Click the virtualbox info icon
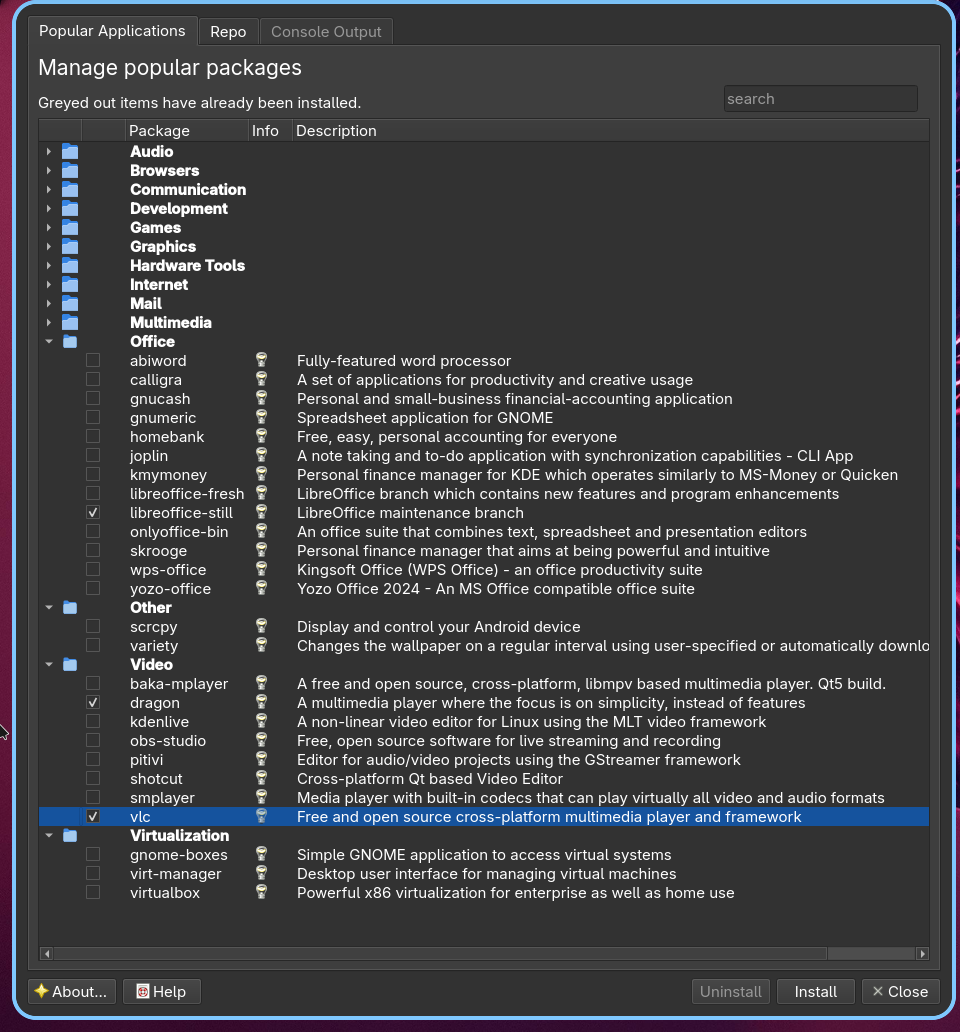 261,892
